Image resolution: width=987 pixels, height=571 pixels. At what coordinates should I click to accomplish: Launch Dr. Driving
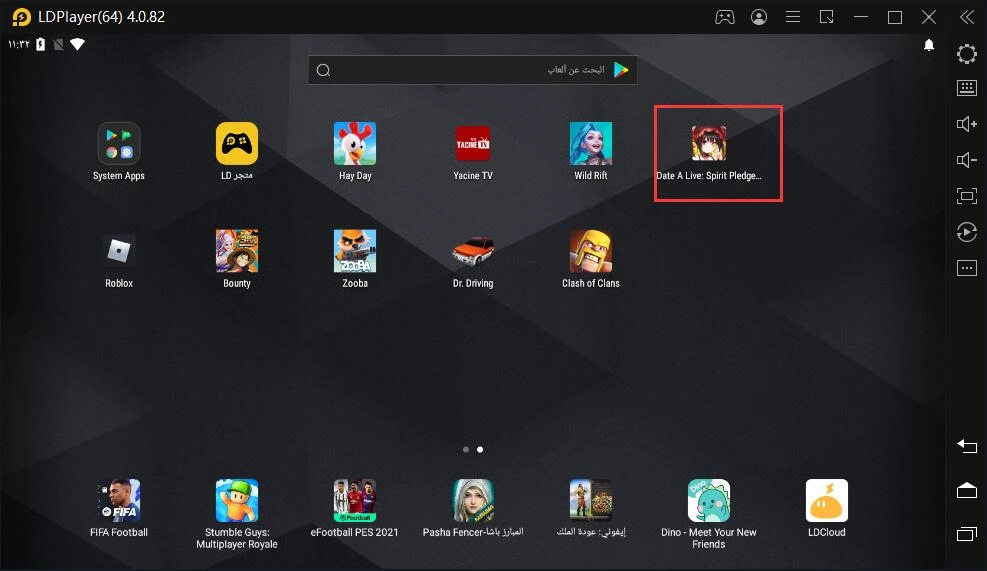pos(473,251)
